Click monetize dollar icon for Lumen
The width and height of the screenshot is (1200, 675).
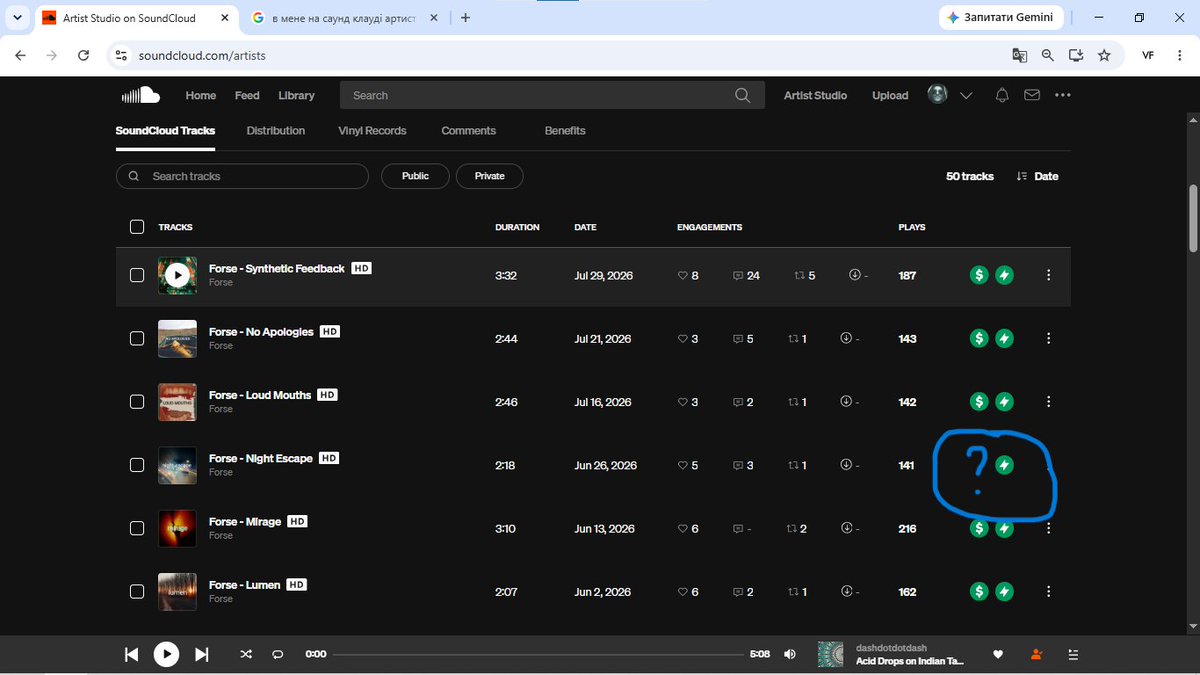click(980, 592)
